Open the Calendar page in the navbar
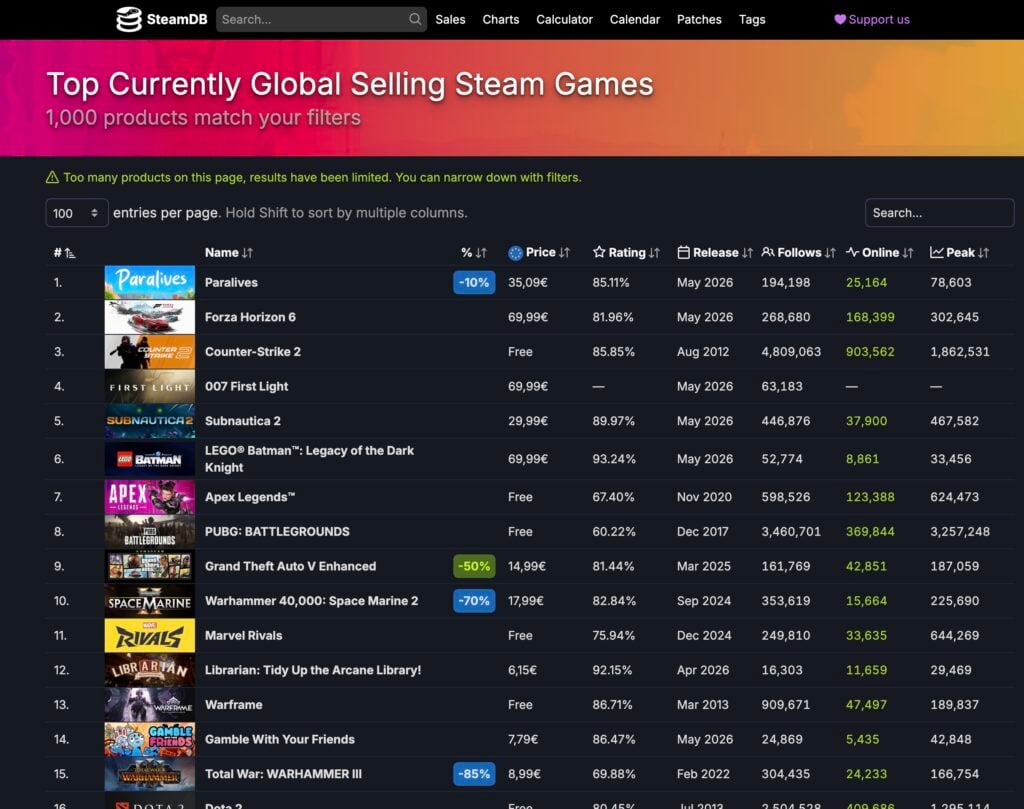 click(635, 20)
